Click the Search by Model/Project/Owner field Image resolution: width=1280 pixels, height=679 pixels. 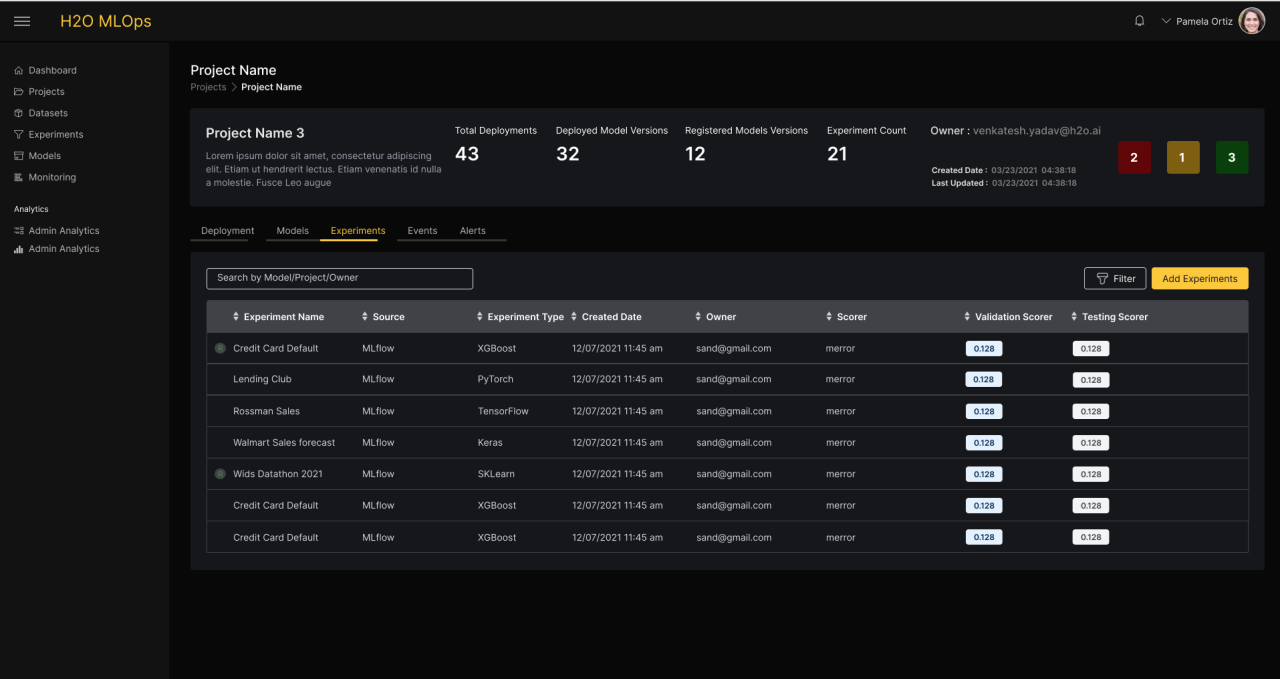[339, 278]
